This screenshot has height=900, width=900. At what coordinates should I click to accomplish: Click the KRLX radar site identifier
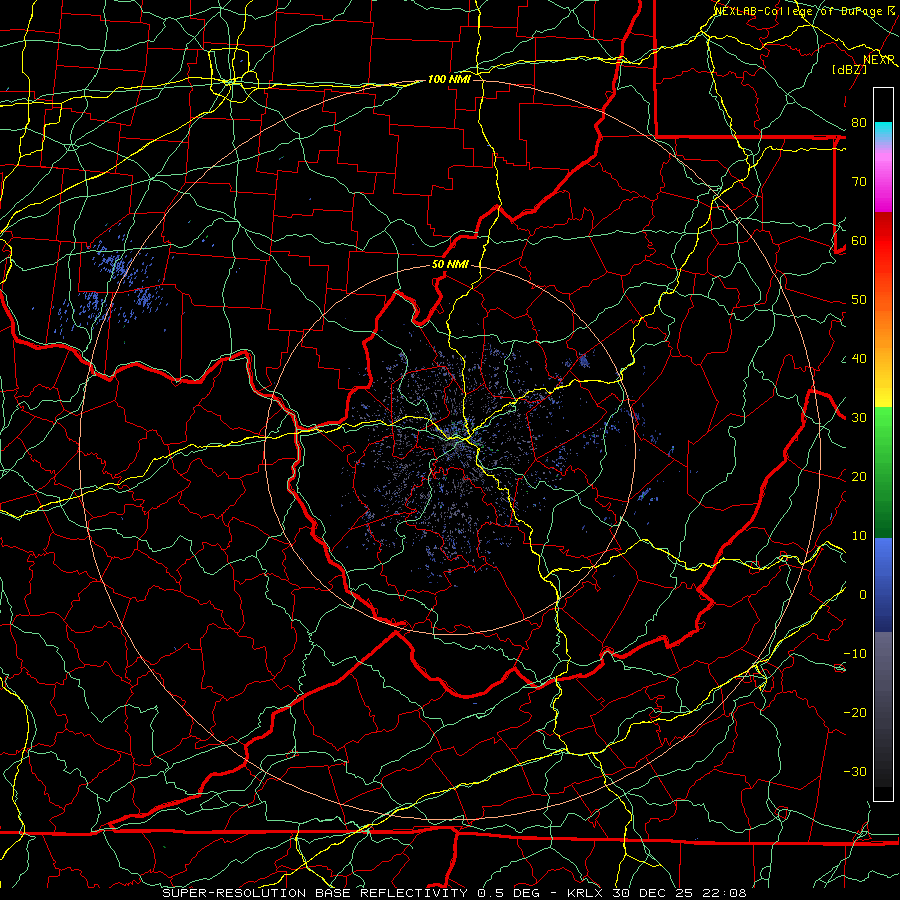pyautogui.click(x=584, y=893)
